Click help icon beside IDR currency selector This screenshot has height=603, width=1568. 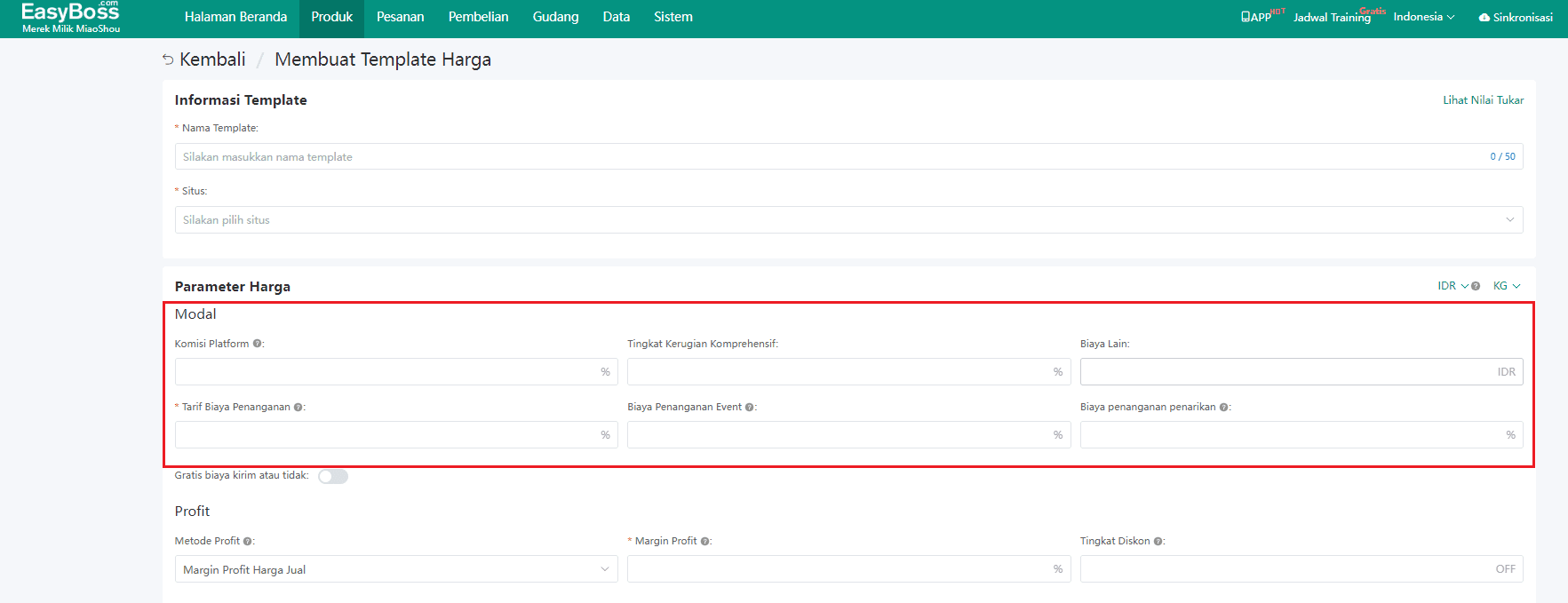pos(1476,286)
